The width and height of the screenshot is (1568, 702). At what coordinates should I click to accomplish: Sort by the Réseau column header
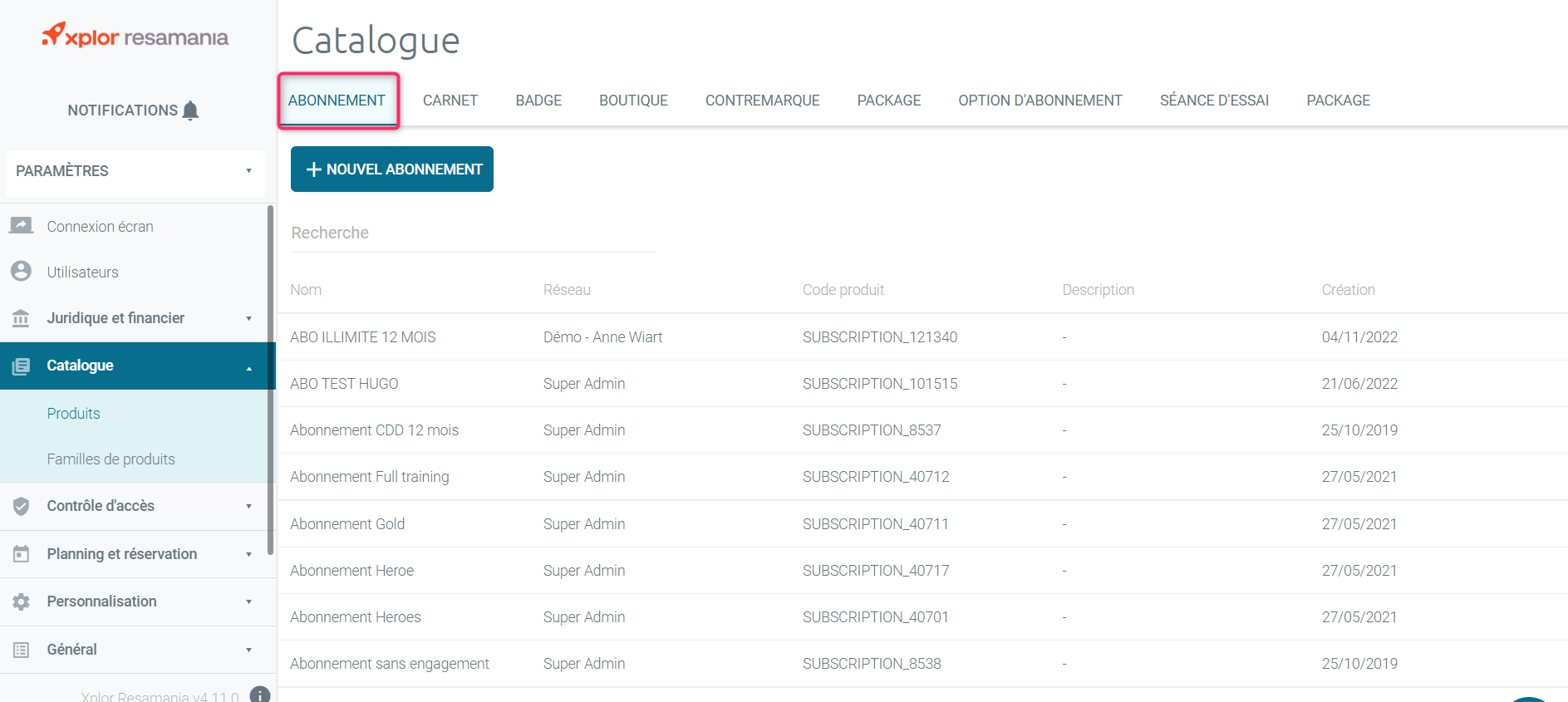567,290
